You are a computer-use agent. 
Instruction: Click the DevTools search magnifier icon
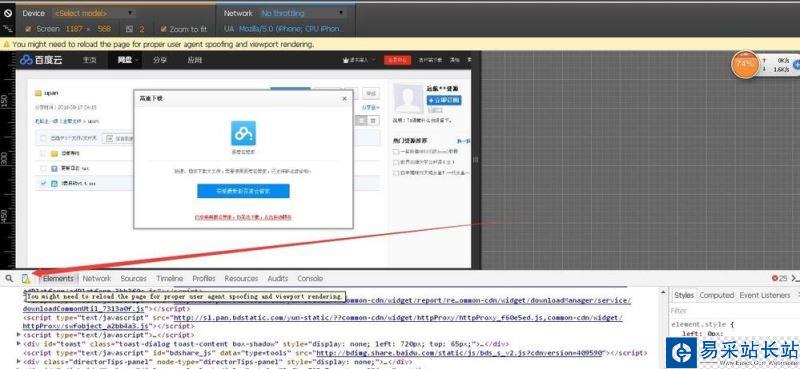pos(9,278)
